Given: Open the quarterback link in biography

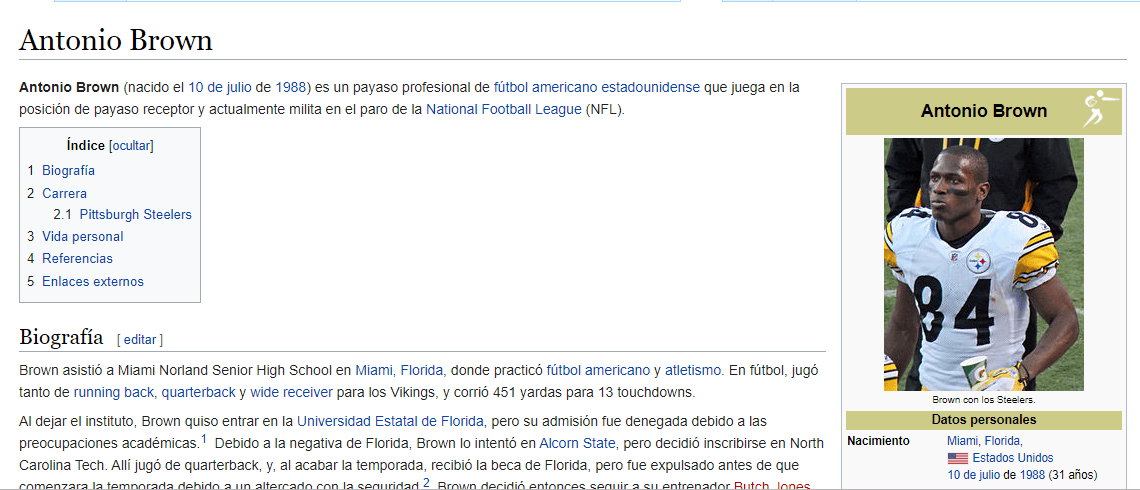Looking at the screenshot, I should pos(198,392).
